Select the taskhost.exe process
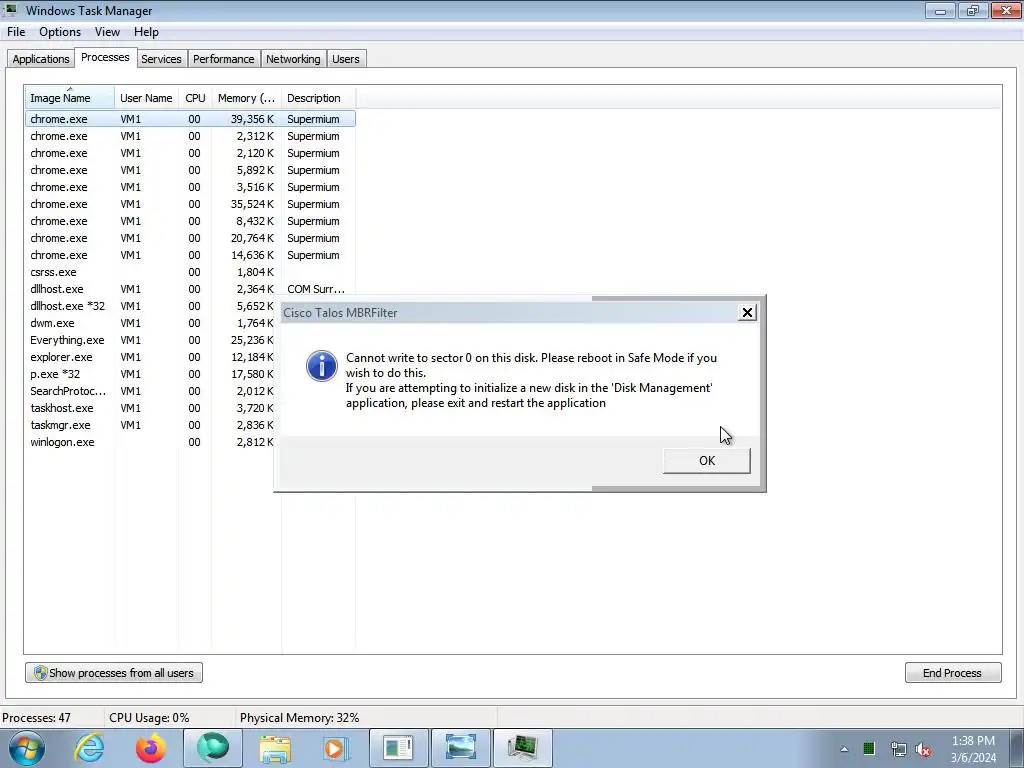Image resolution: width=1024 pixels, height=768 pixels. click(149, 408)
